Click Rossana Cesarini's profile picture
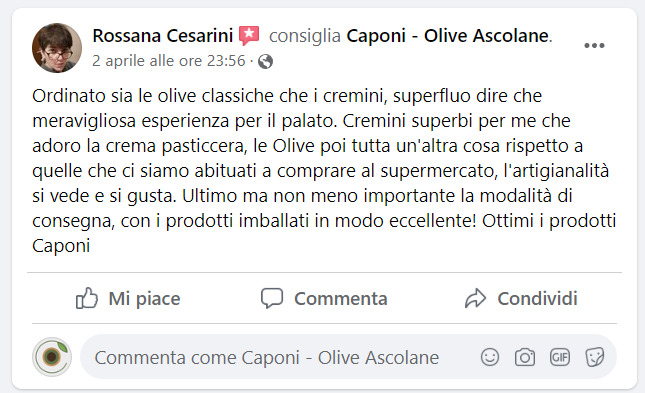This screenshot has width=645, height=393. pyautogui.click(x=57, y=48)
